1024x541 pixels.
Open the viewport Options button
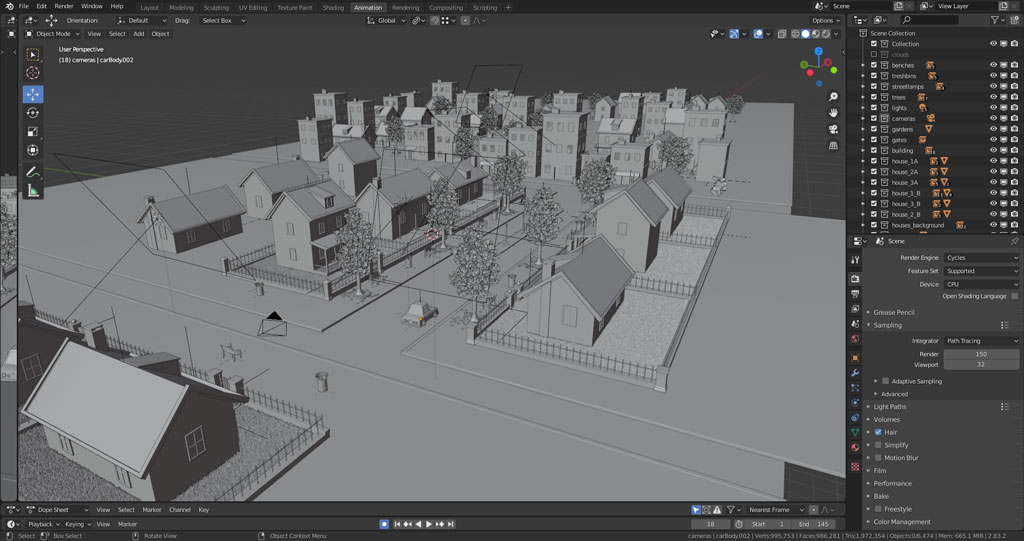tap(825, 21)
